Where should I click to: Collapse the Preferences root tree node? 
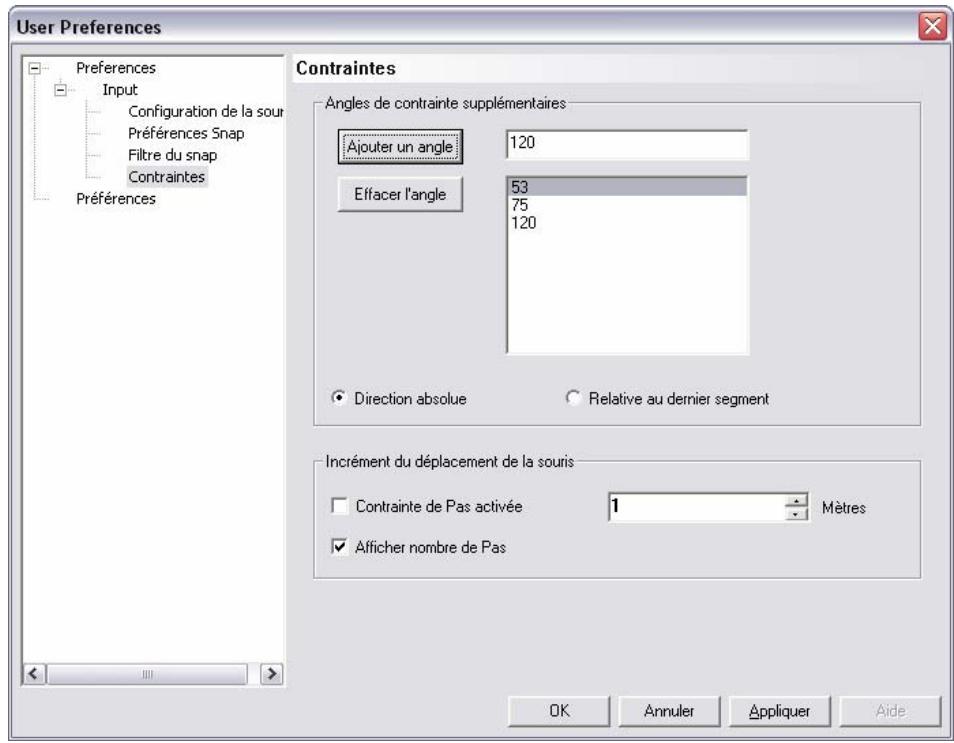click(37, 70)
